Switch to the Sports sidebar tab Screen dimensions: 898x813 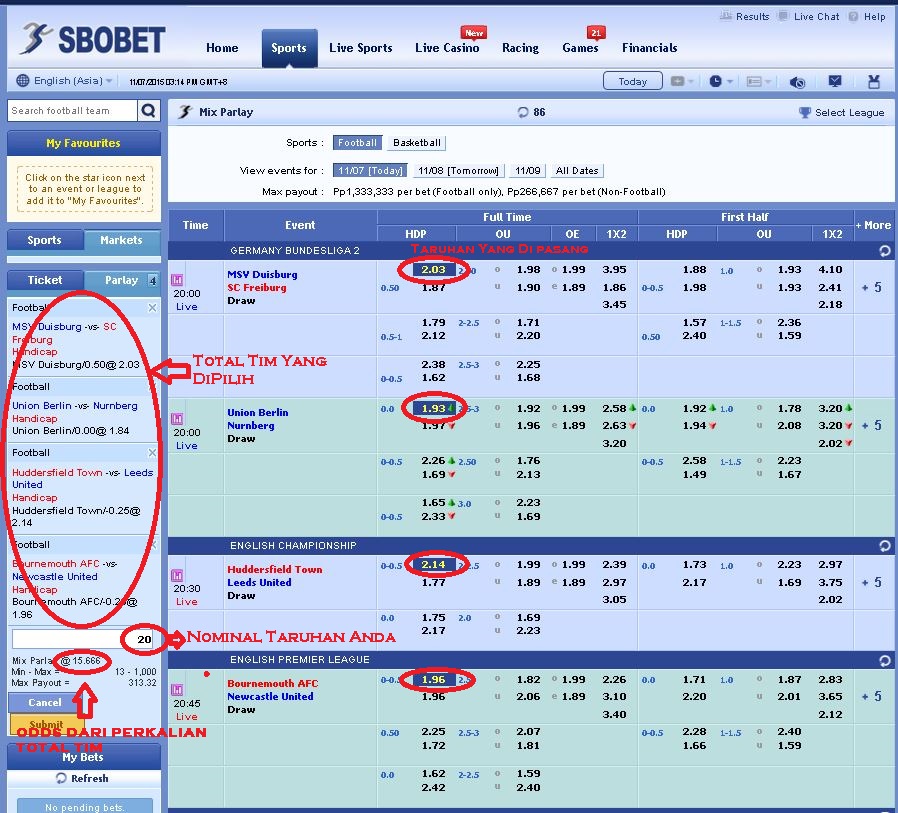point(45,240)
